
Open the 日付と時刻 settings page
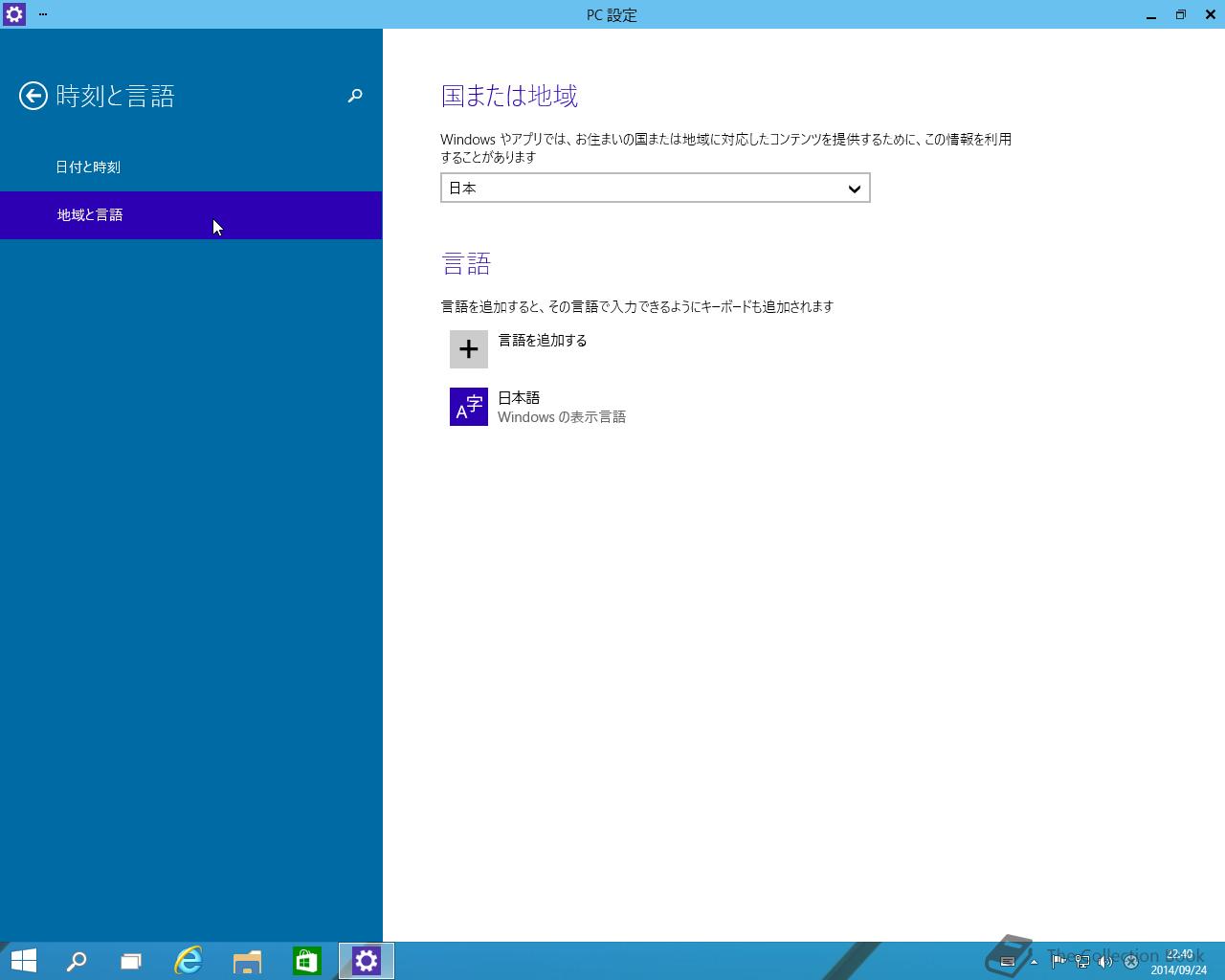(x=191, y=167)
